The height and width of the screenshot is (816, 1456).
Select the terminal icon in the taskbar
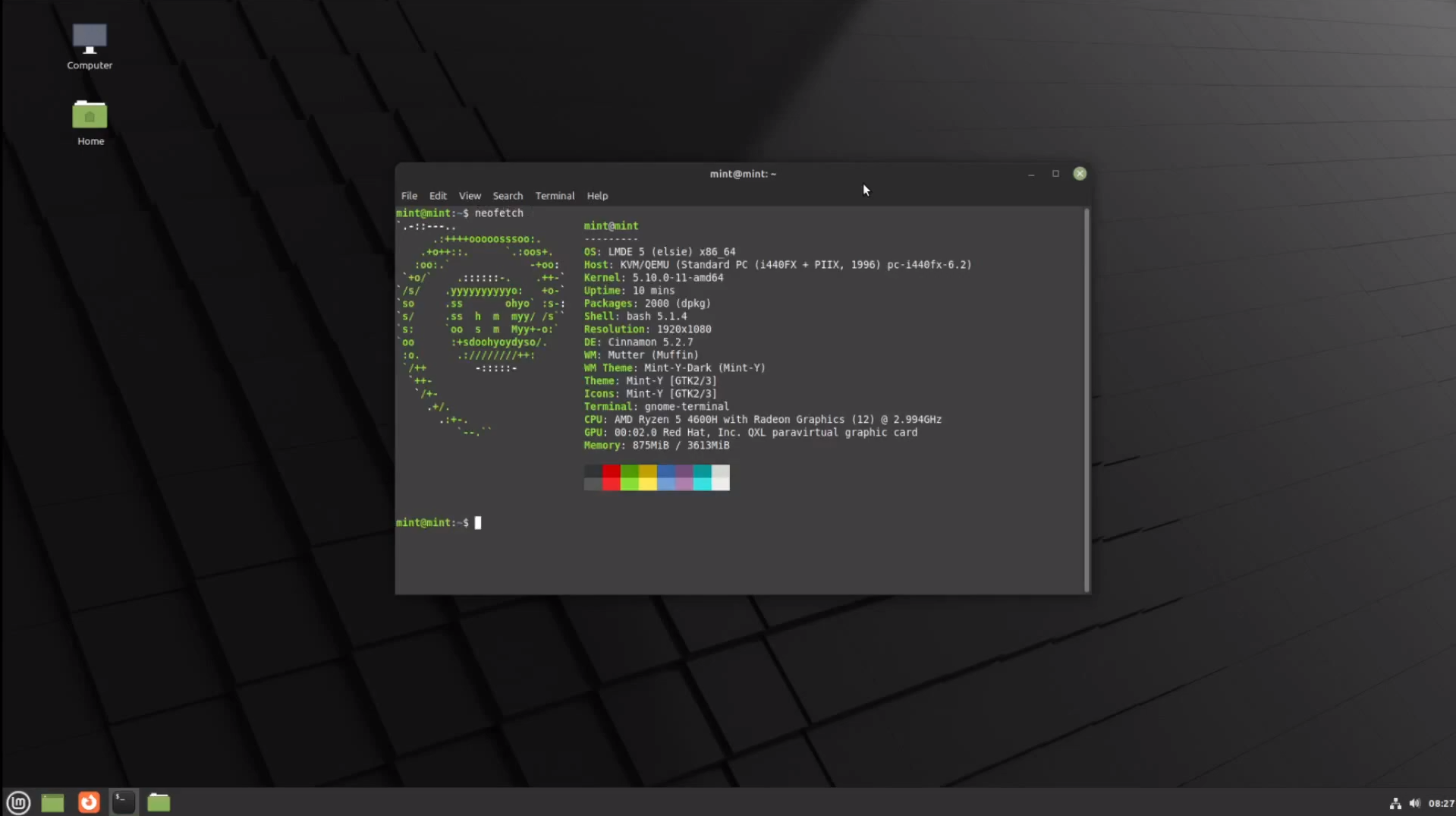123,802
